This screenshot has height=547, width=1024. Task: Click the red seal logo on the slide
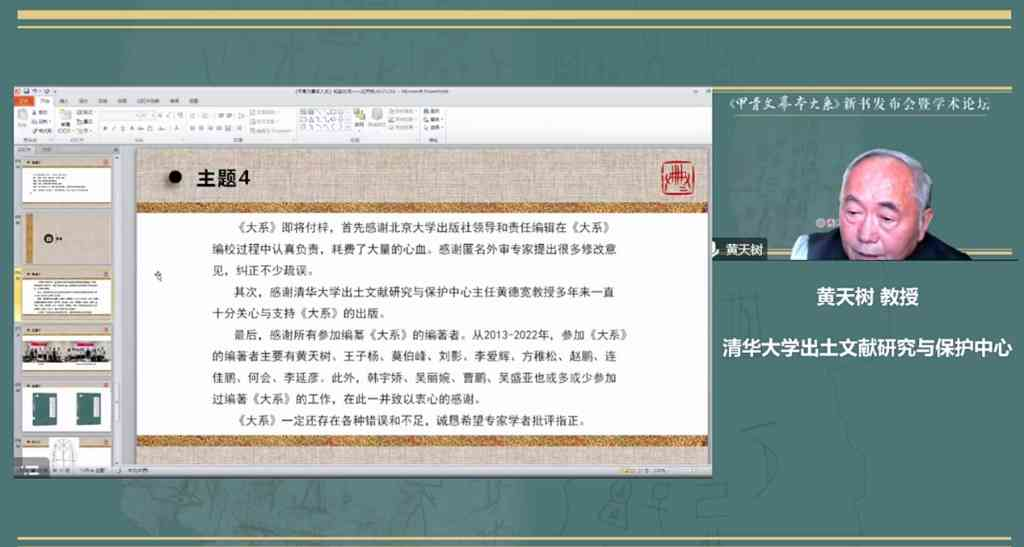pos(677,177)
